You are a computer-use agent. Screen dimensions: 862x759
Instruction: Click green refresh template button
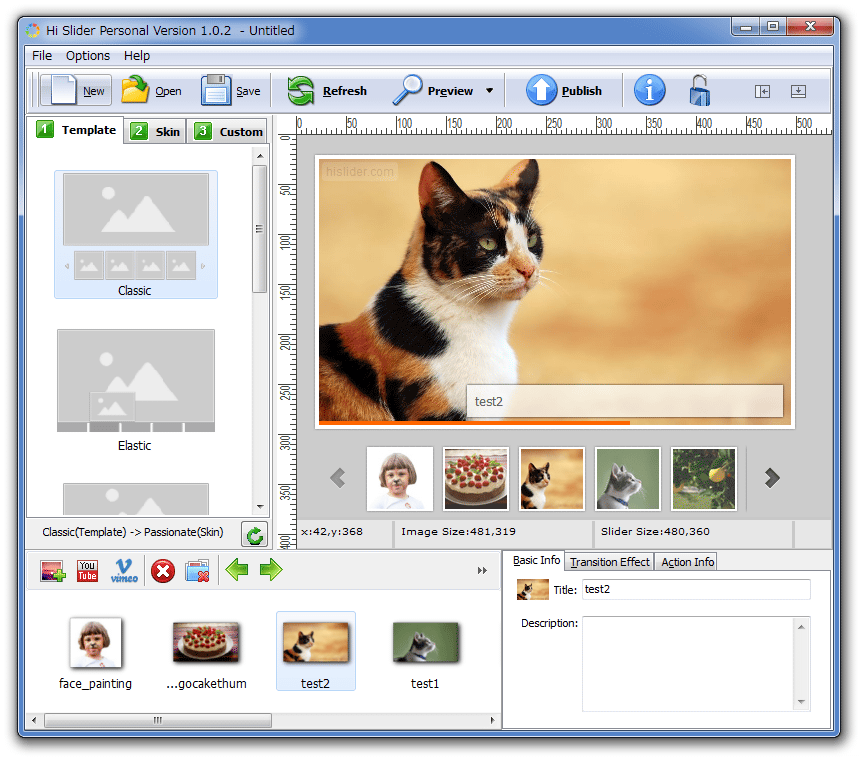(x=255, y=535)
